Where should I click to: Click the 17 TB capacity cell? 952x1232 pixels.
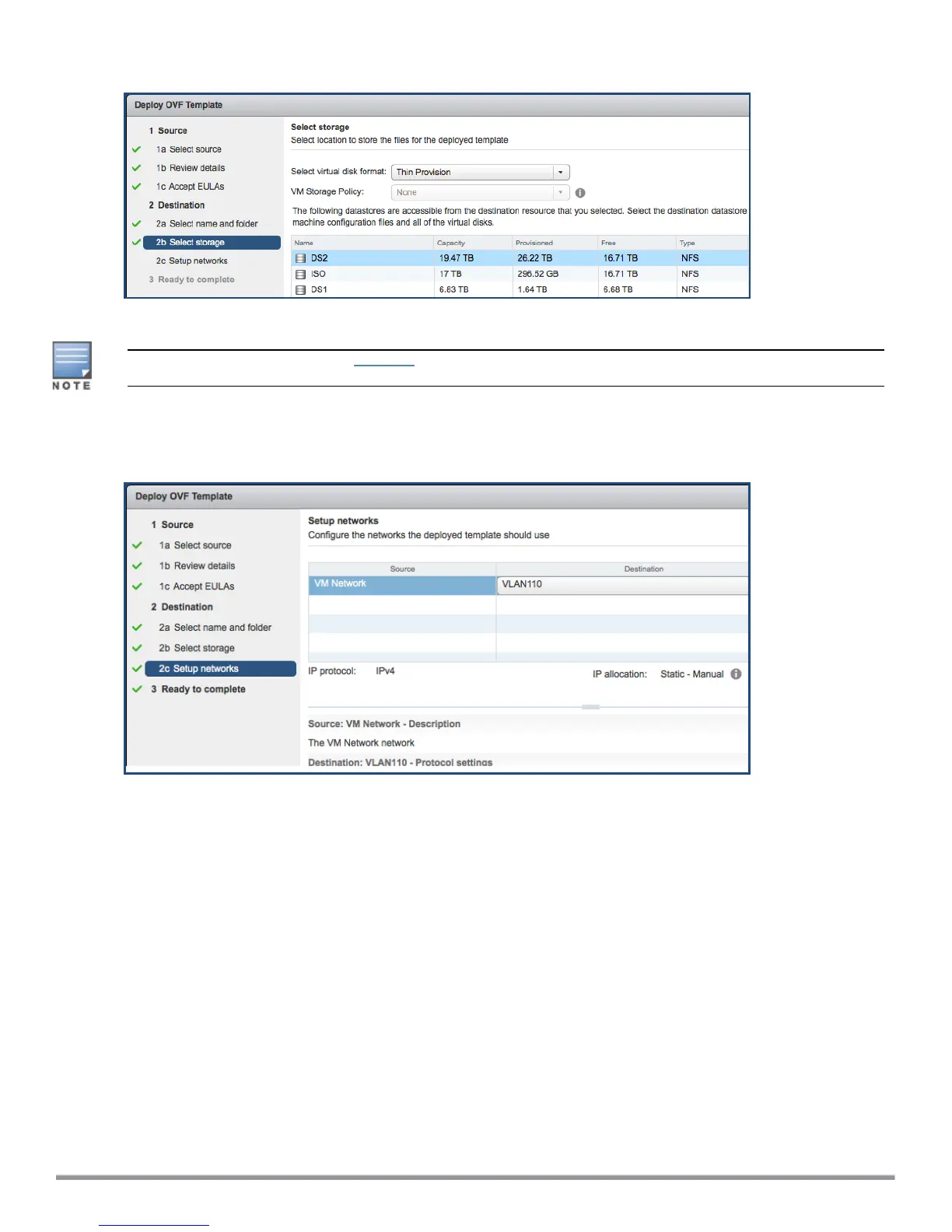(450, 275)
